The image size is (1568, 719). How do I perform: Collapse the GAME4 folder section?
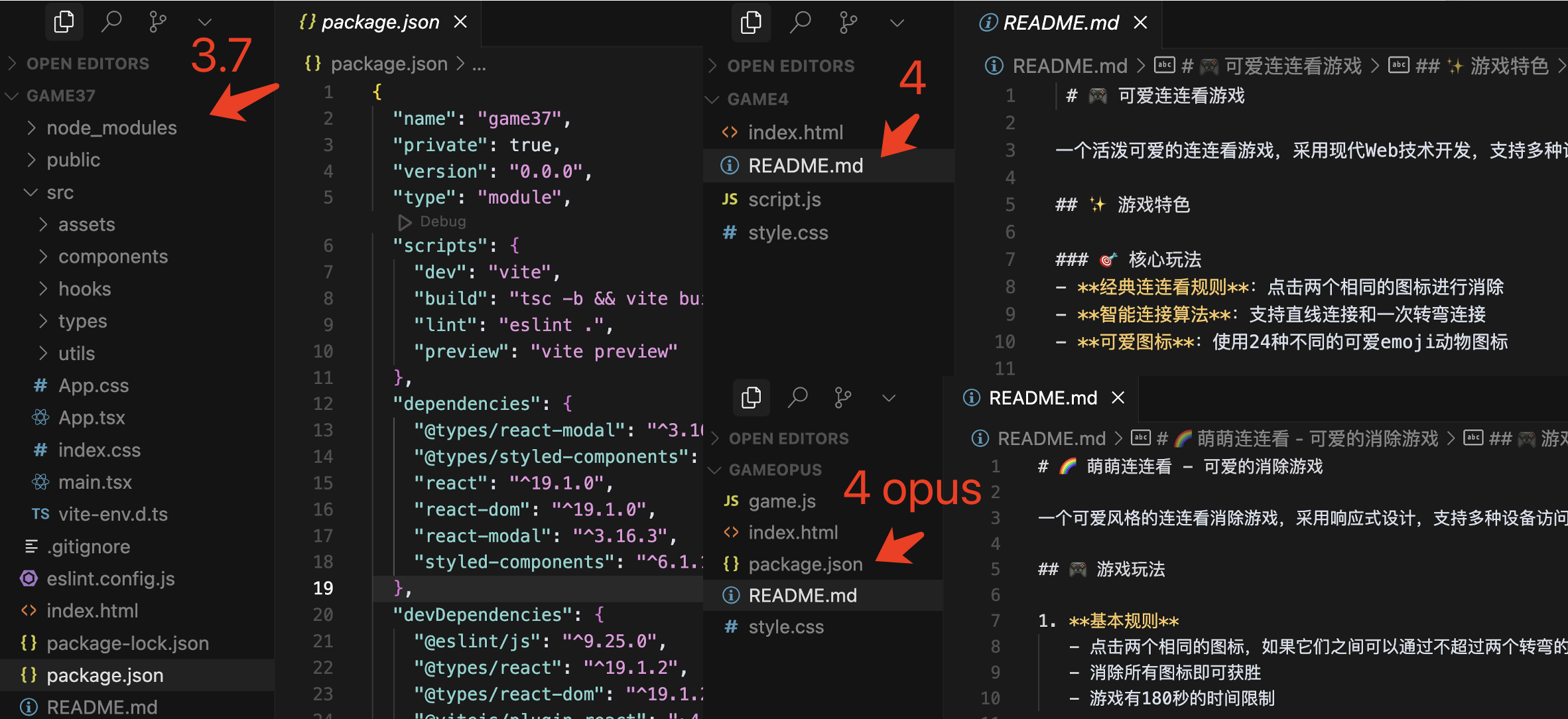coord(757,99)
